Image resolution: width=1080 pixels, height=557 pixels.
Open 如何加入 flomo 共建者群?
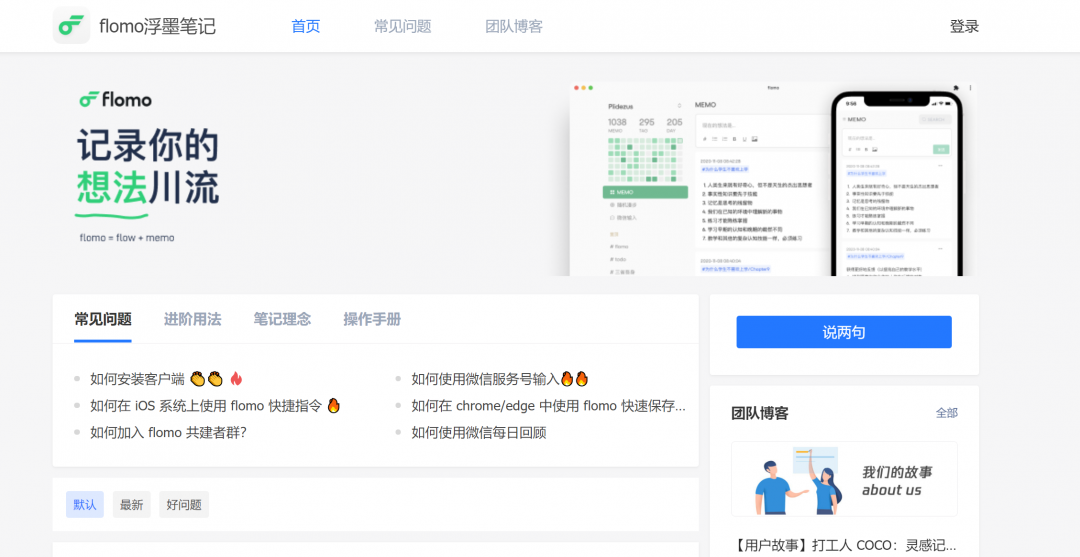(169, 432)
